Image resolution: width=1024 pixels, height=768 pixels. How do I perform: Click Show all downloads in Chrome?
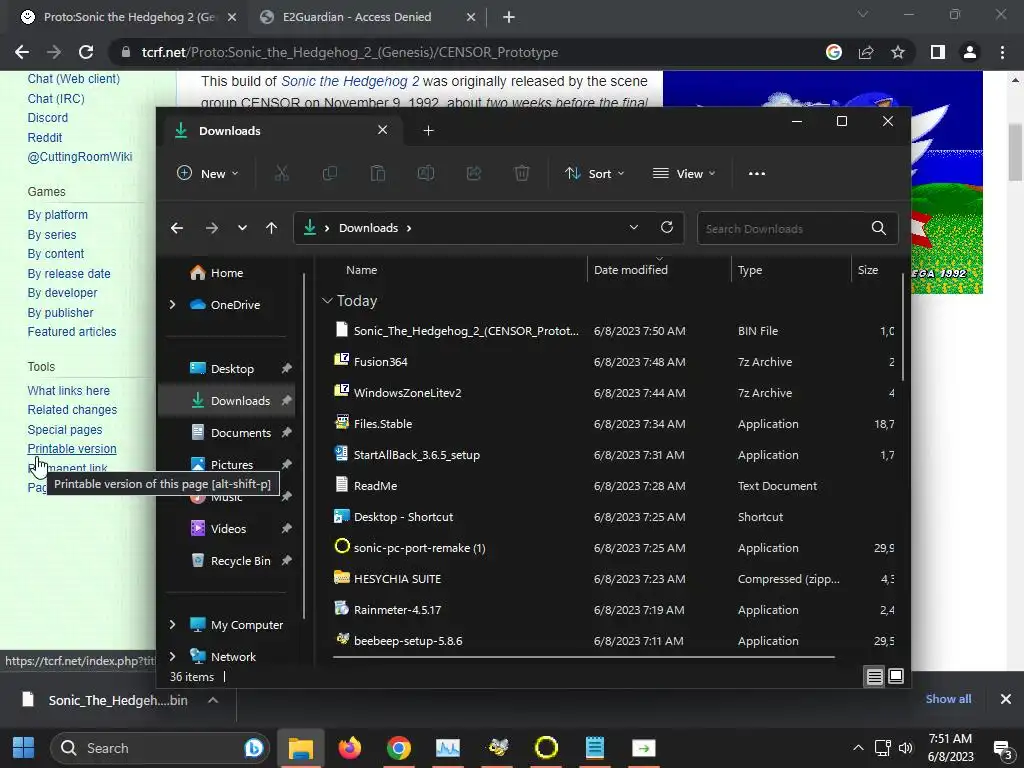(948, 699)
